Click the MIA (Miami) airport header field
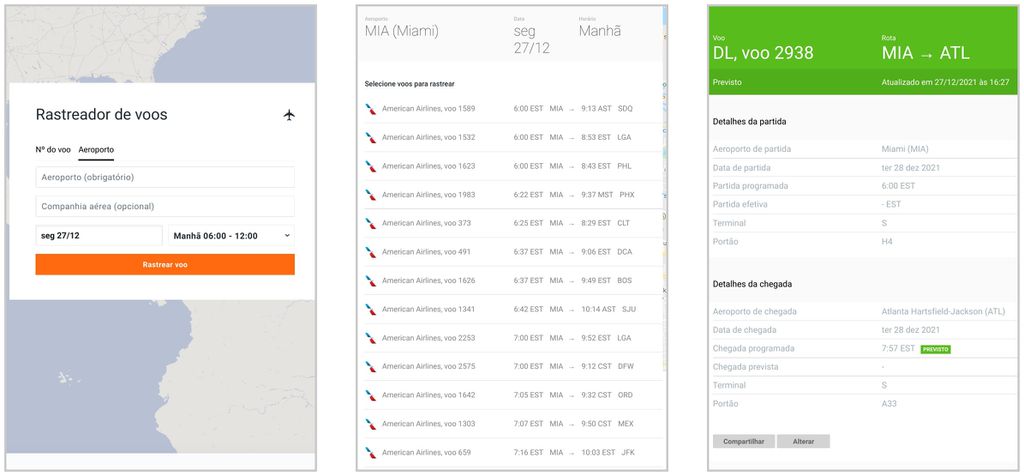Screen dimensions: 1024x476 pos(402,31)
